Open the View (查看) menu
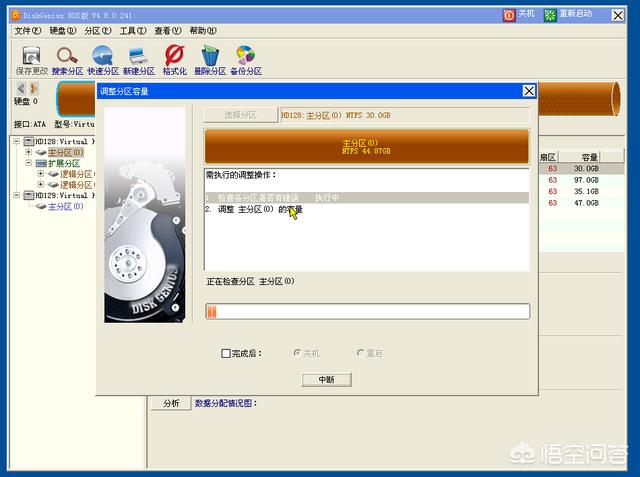The image size is (640, 477). tap(168, 31)
